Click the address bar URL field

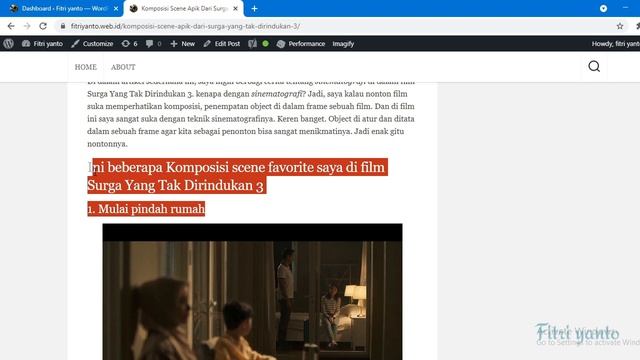click(x=335, y=26)
